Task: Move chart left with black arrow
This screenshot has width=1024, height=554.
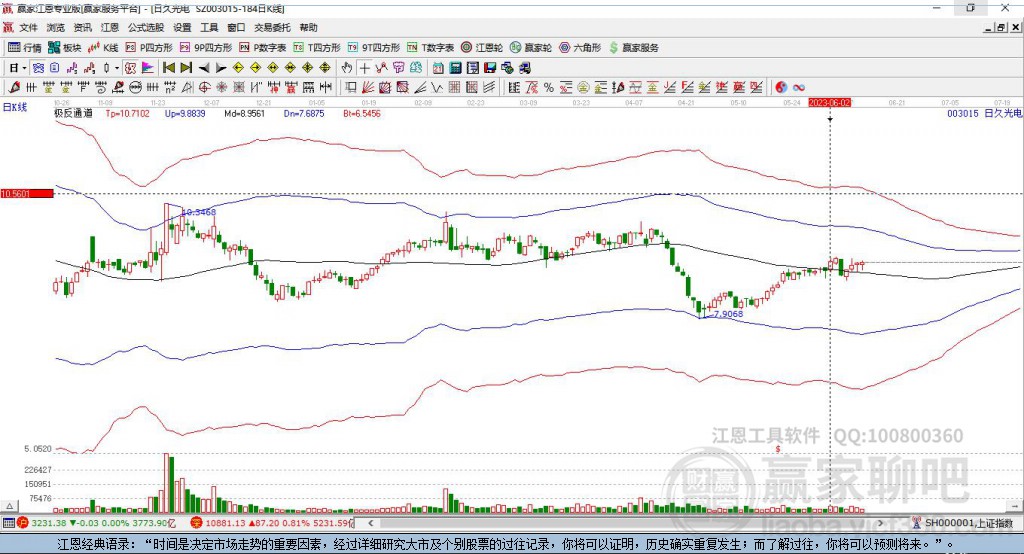Action: point(204,68)
